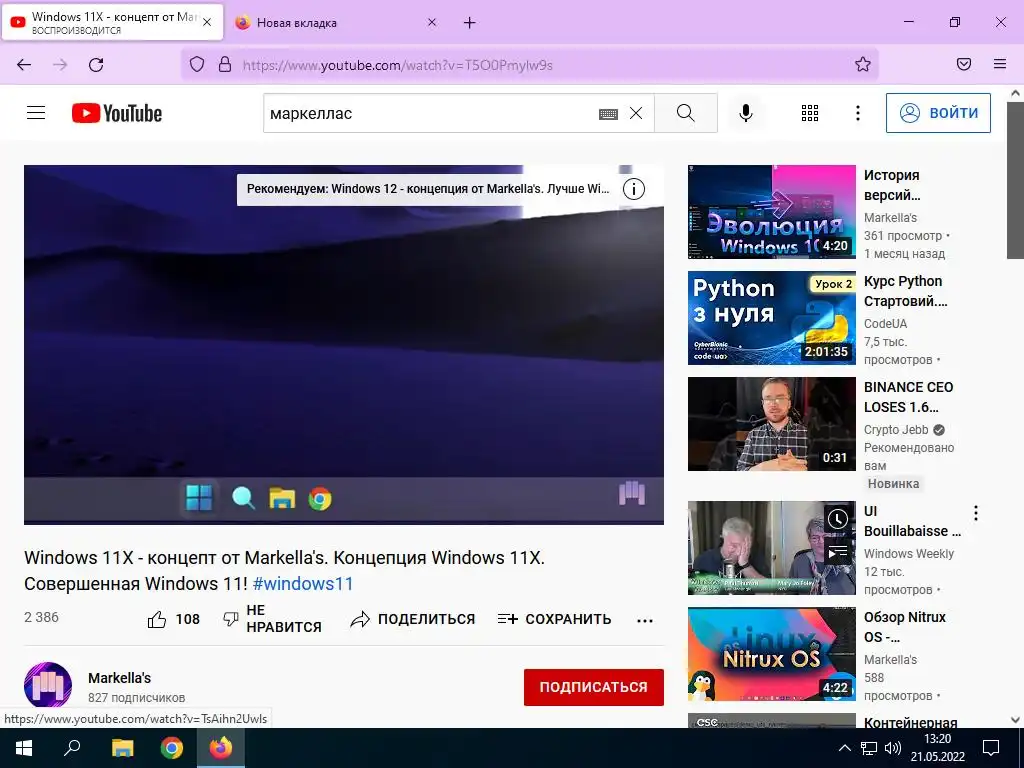This screenshot has width=1024, height=768.
Task: Save video via СОХРАНИТЬ
Action: [554, 619]
